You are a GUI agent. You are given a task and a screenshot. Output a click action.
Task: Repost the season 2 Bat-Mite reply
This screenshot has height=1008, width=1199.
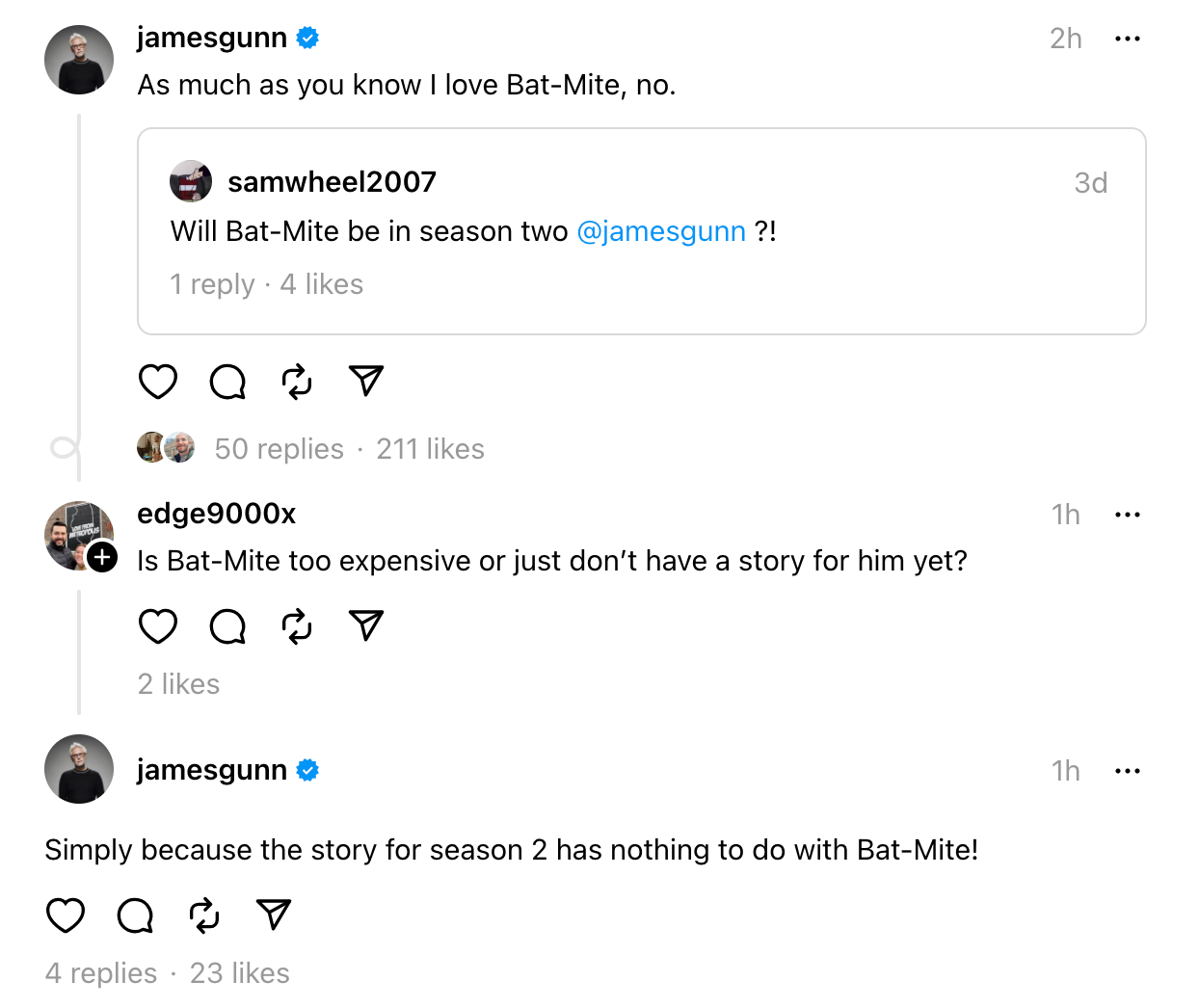click(203, 915)
